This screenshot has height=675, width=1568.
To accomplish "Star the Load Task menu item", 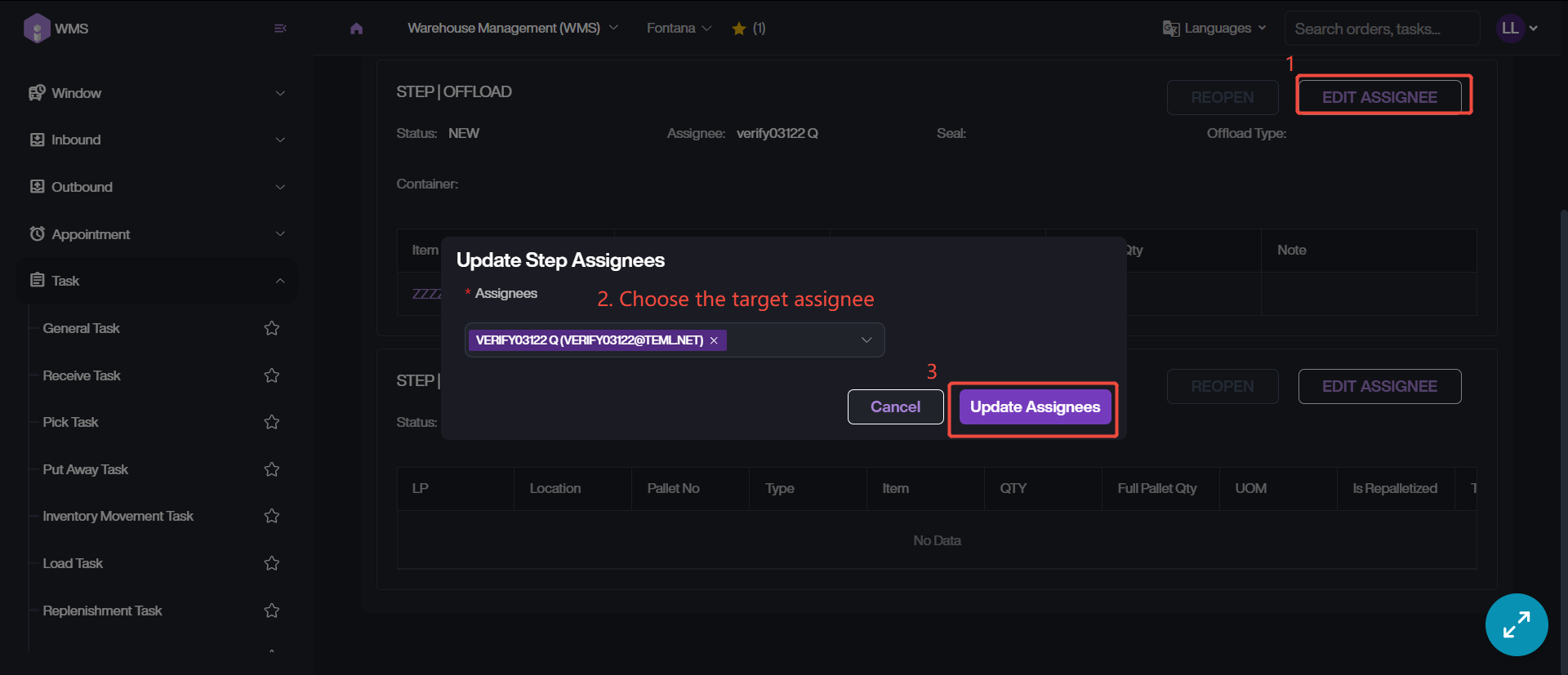I will coord(272,563).
